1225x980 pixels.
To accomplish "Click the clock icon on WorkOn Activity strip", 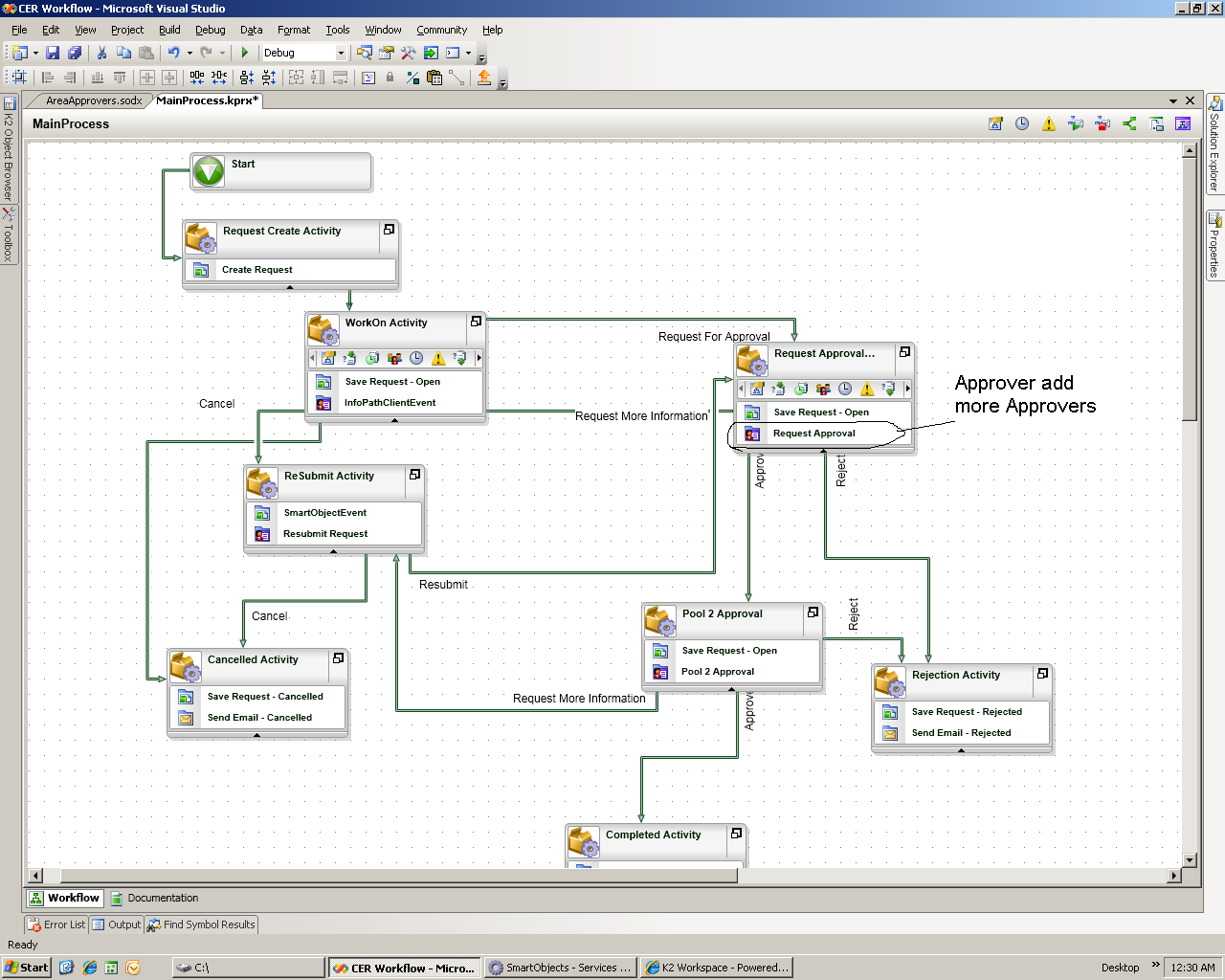I will point(416,358).
